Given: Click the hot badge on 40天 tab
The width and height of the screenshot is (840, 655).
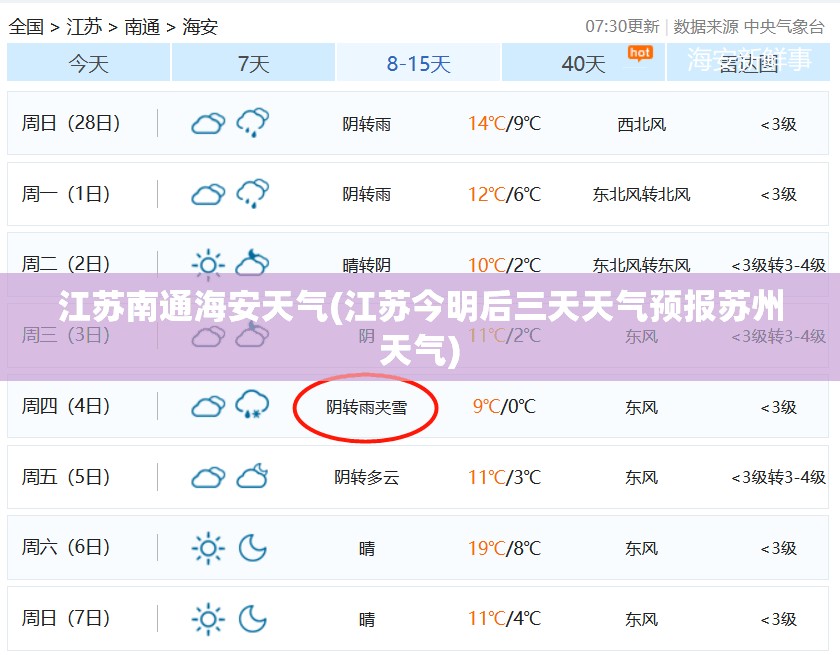Looking at the screenshot, I should tap(640, 53).
